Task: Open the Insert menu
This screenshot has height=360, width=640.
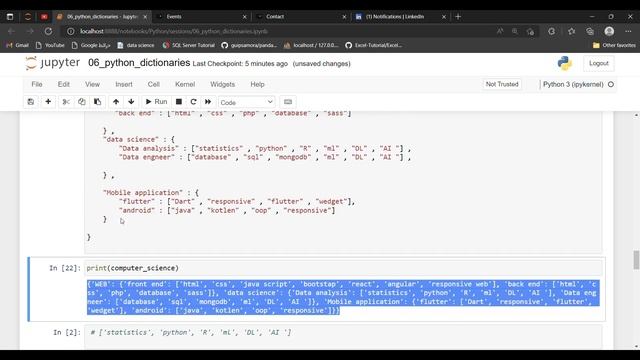Action: click(x=124, y=84)
